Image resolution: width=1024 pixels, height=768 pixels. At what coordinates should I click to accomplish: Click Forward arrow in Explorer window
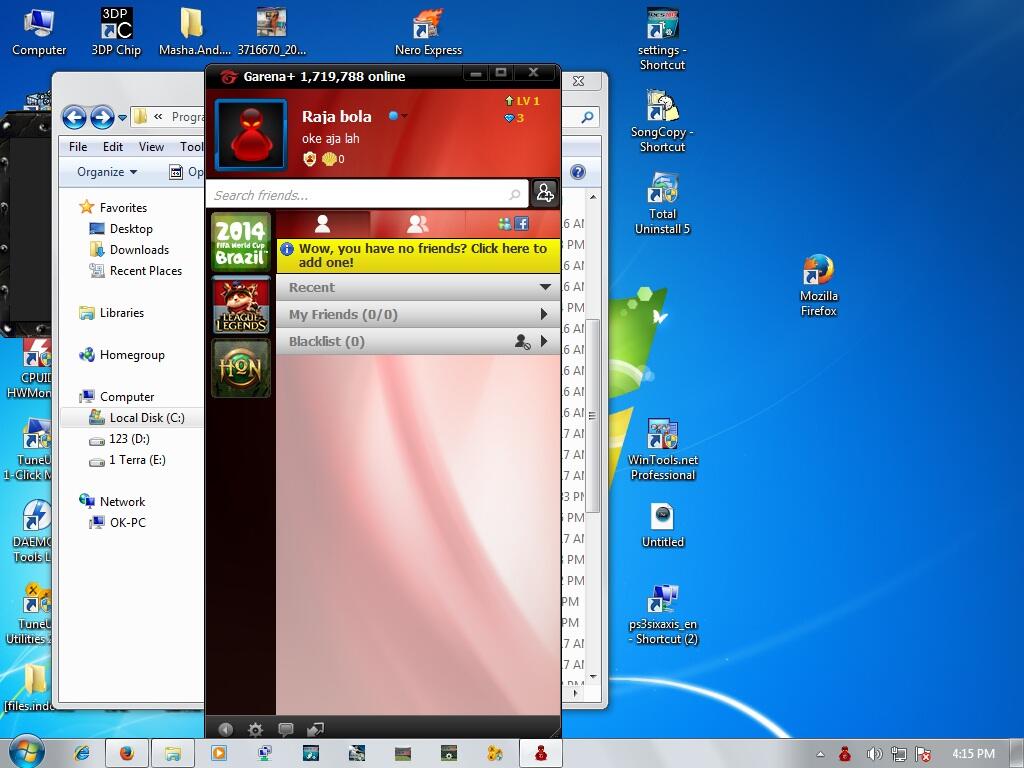(103, 118)
